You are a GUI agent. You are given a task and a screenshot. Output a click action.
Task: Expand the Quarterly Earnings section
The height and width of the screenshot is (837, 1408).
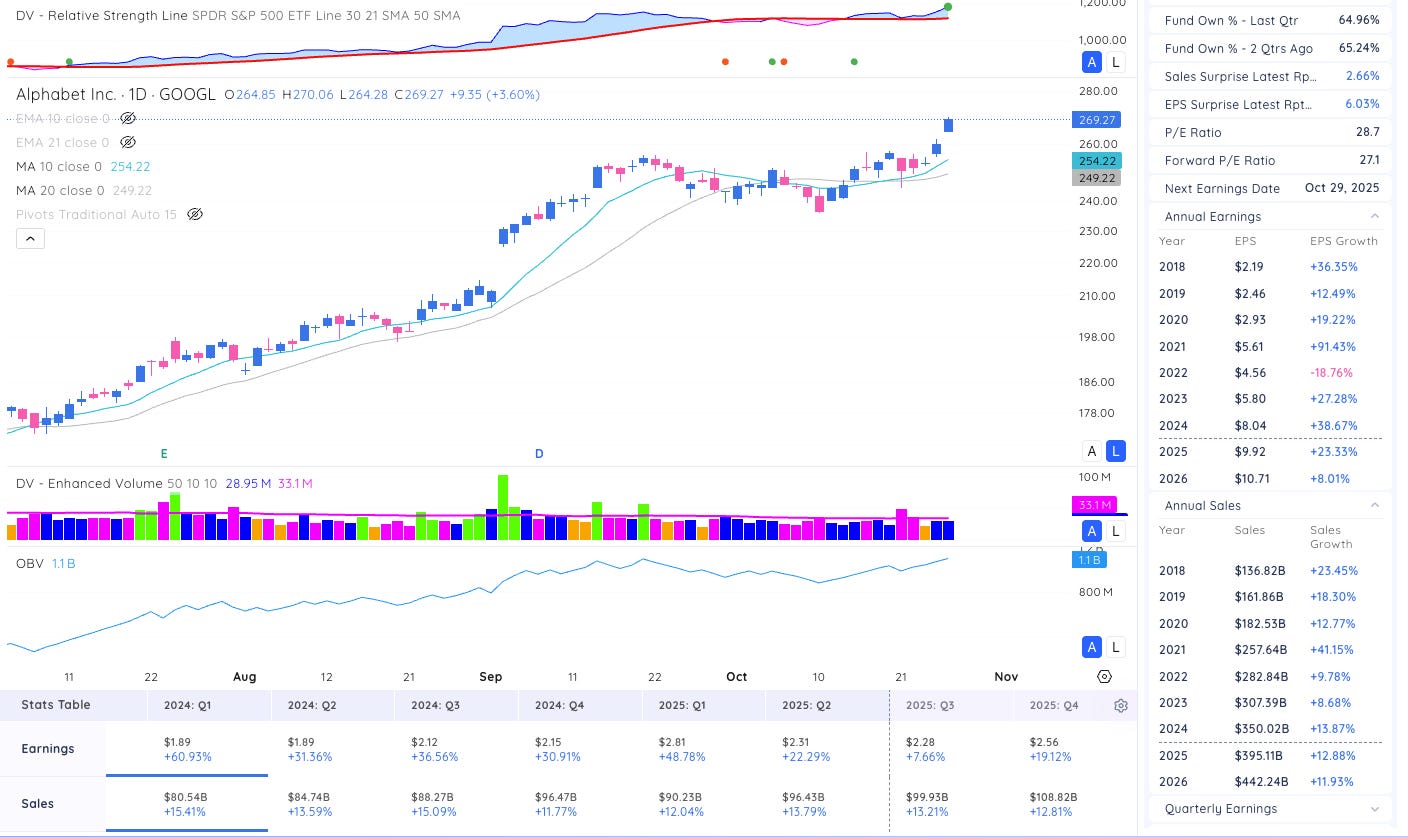[x=1376, y=808]
